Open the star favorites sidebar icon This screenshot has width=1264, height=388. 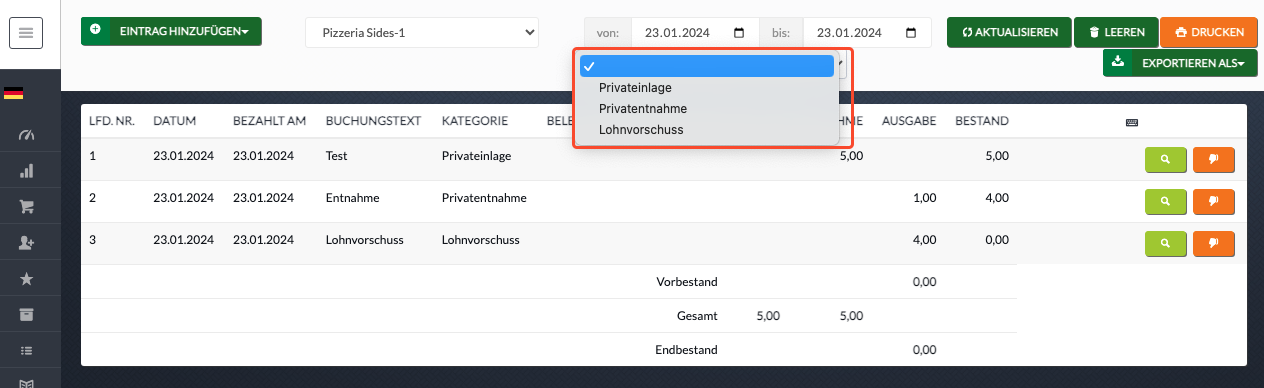tap(27, 279)
